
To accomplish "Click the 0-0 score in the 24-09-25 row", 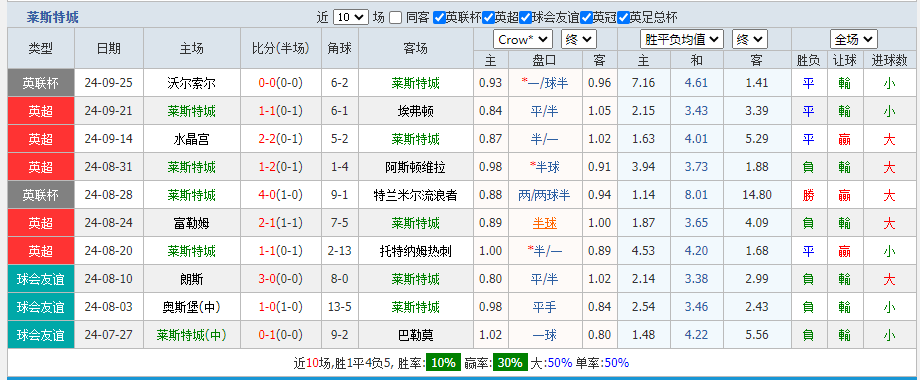I will tap(267, 83).
